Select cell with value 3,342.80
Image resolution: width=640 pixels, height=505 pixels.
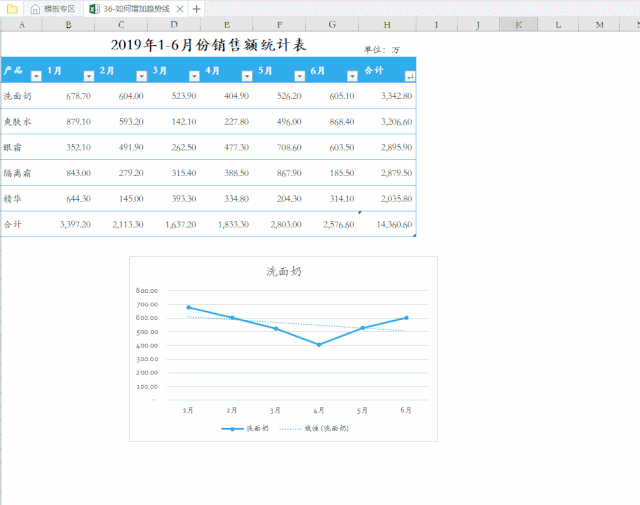[387, 96]
